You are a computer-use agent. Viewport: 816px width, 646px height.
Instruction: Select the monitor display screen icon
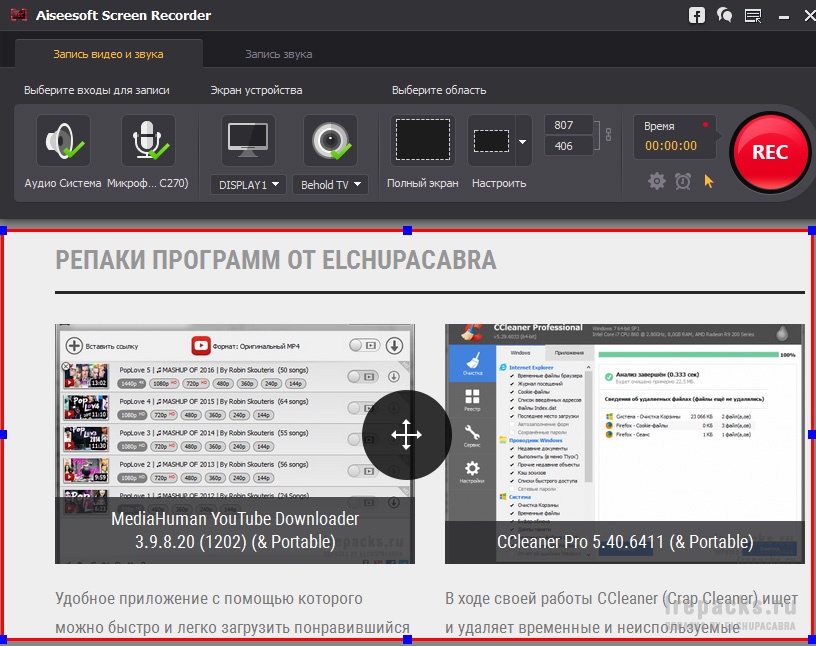pos(248,141)
